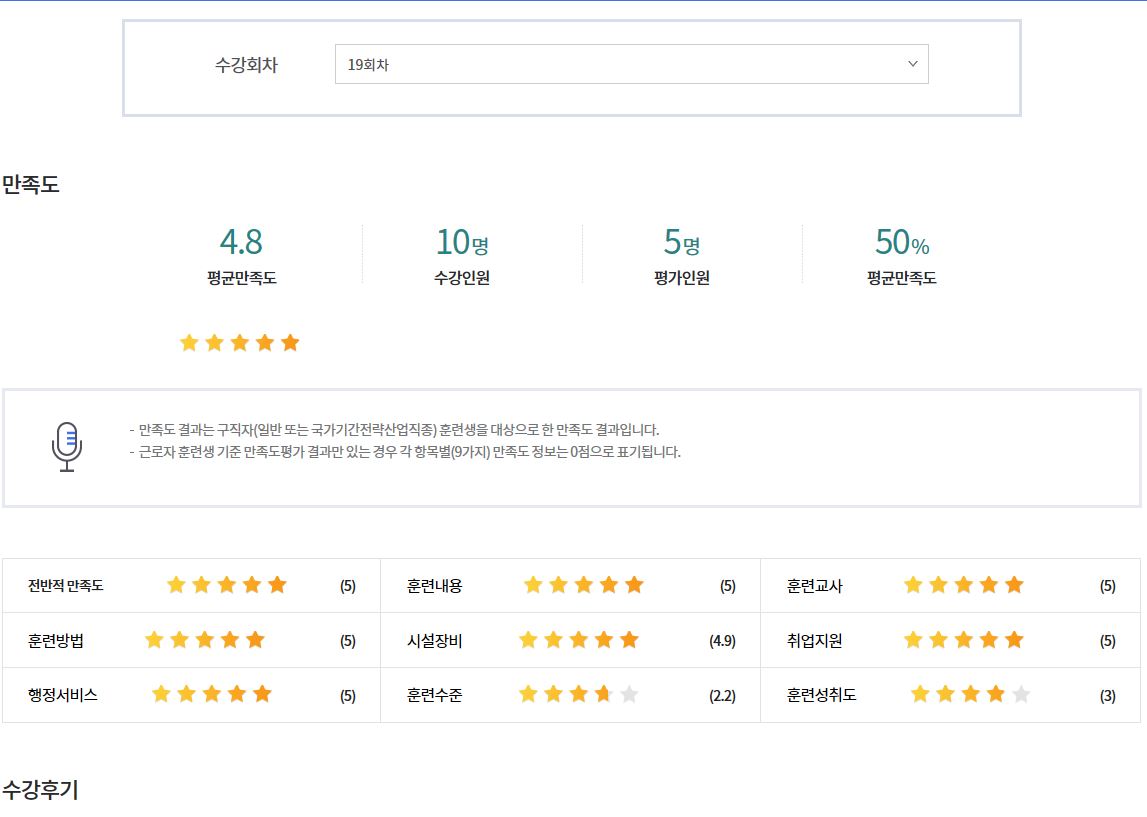
Task: Click the empty gray star in 훈련수준
Action: coord(629,694)
